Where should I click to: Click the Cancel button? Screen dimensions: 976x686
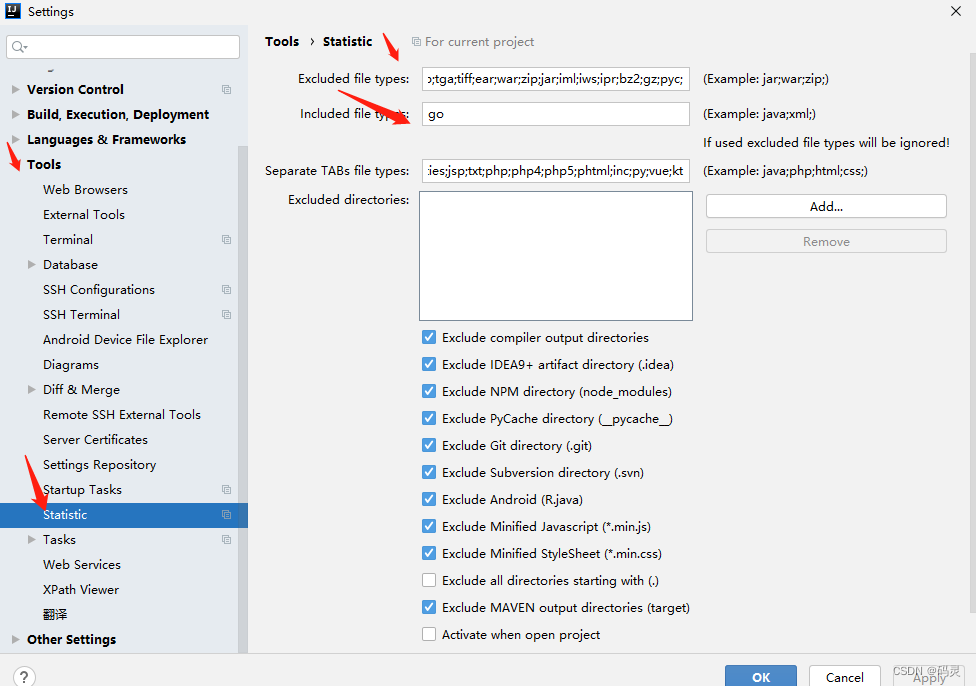845,677
